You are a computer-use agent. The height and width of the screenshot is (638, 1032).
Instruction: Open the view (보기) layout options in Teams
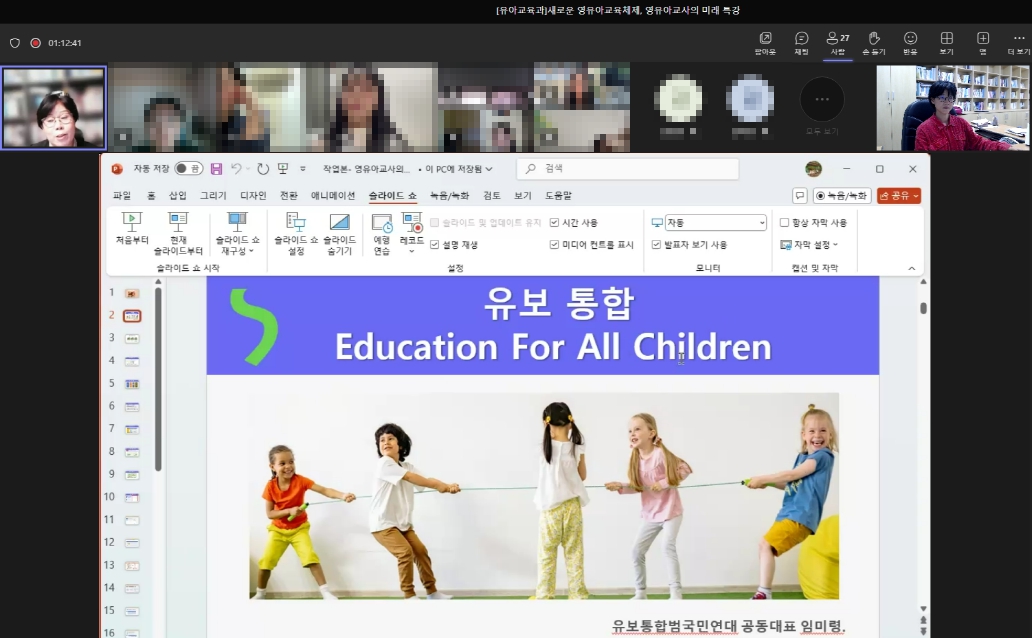click(946, 43)
